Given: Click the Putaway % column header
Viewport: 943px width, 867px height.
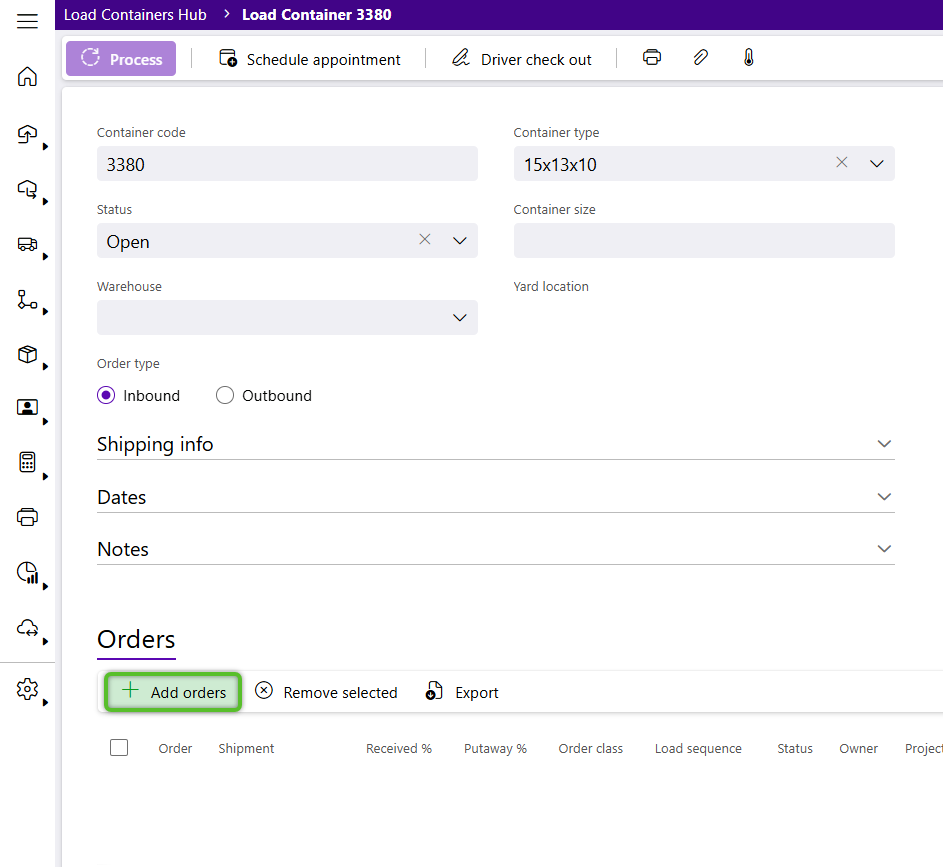Looking at the screenshot, I should [495, 749].
